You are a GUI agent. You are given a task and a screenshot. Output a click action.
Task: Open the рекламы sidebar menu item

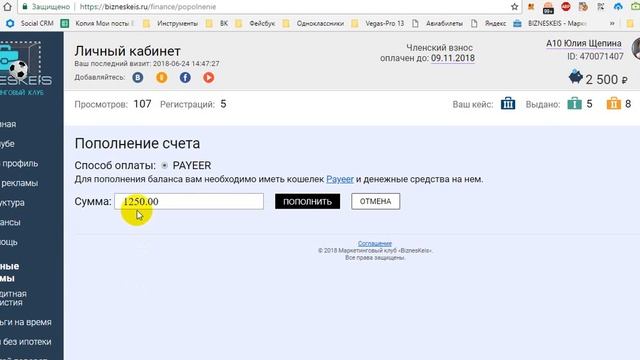(19, 183)
